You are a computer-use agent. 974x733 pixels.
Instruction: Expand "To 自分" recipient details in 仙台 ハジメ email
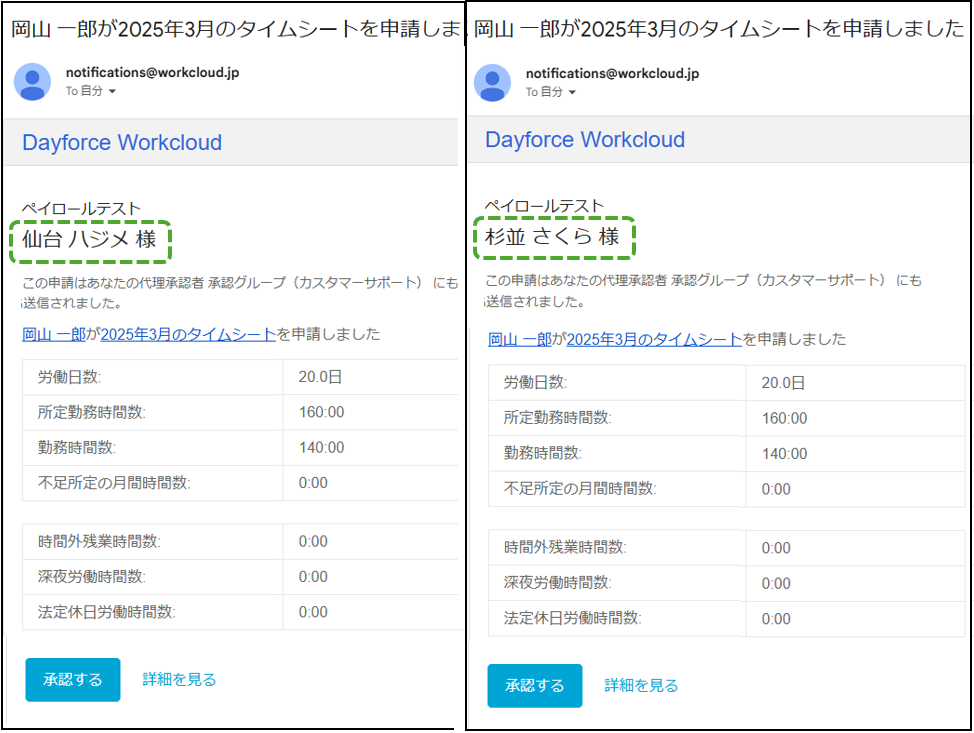(x=91, y=92)
